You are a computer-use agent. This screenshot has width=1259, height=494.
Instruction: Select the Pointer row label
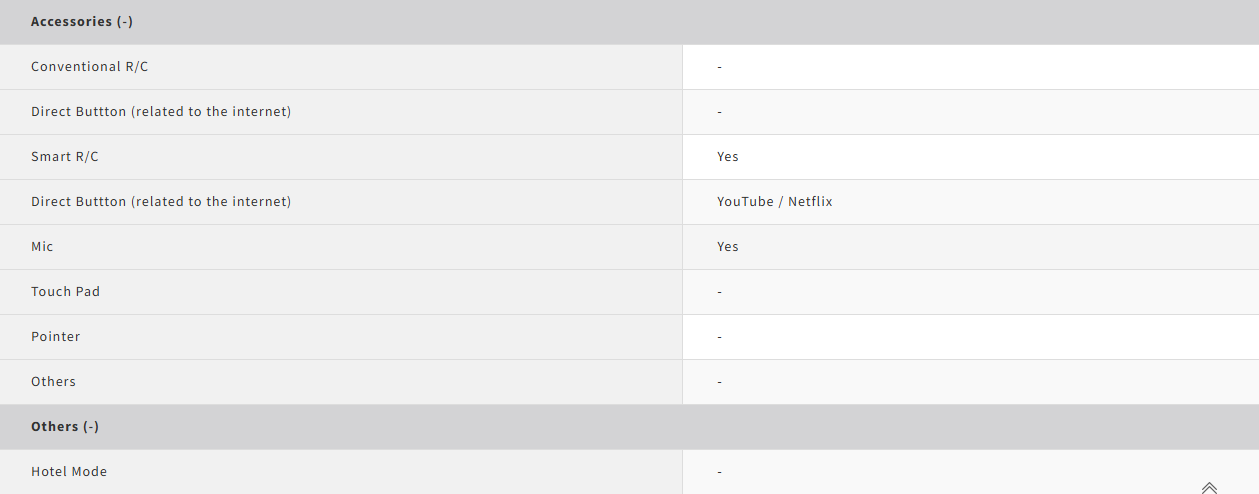[x=56, y=337]
